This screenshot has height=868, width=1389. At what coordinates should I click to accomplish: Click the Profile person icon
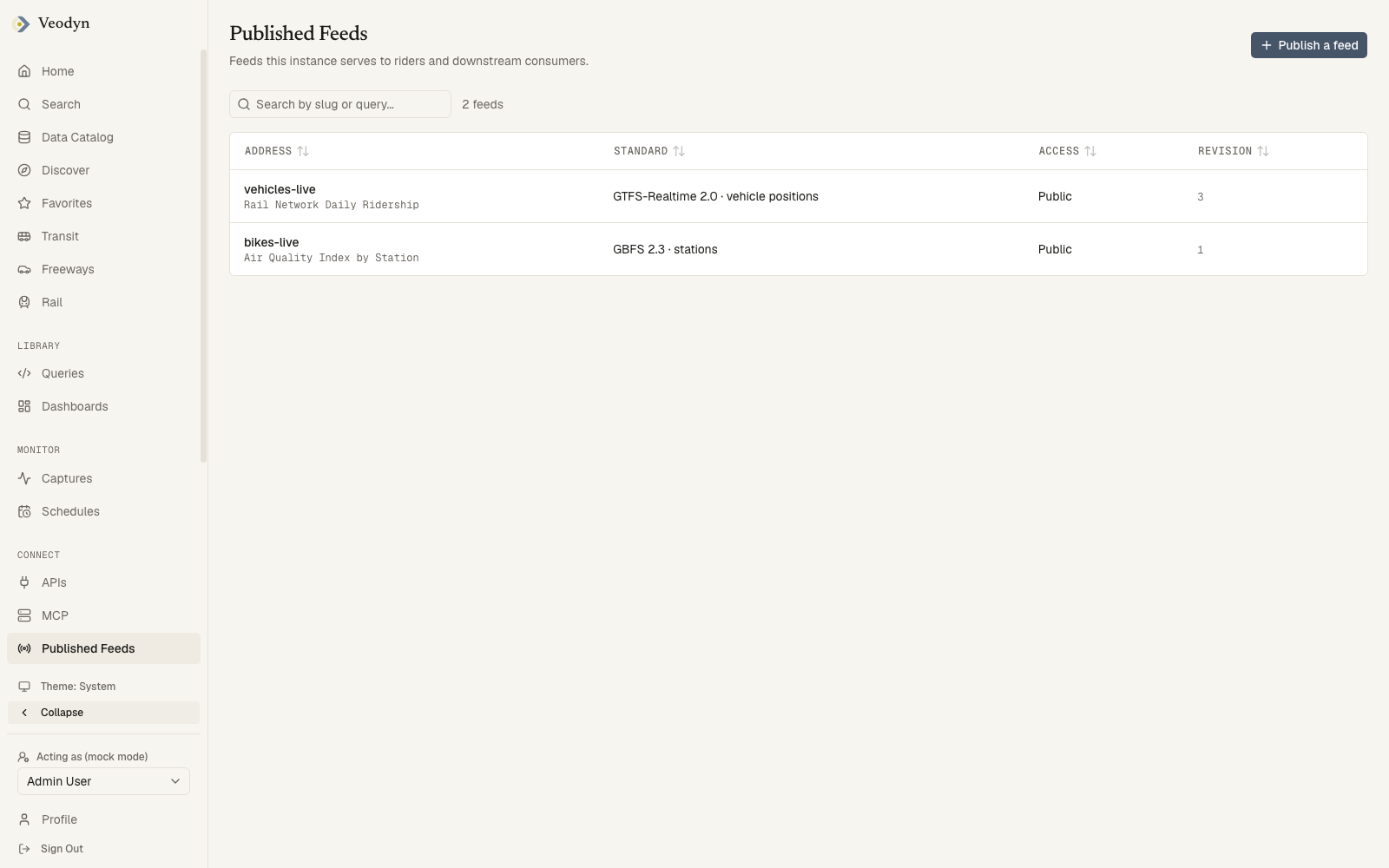[x=24, y=819]
